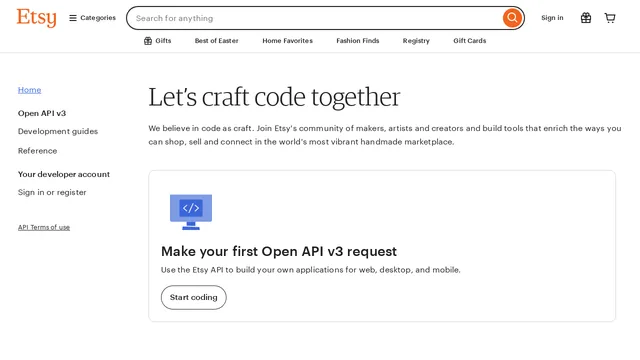Click Open API v3 sidebar heading
This screenshot has width=640, height=360.
click(x=42, y=113)
